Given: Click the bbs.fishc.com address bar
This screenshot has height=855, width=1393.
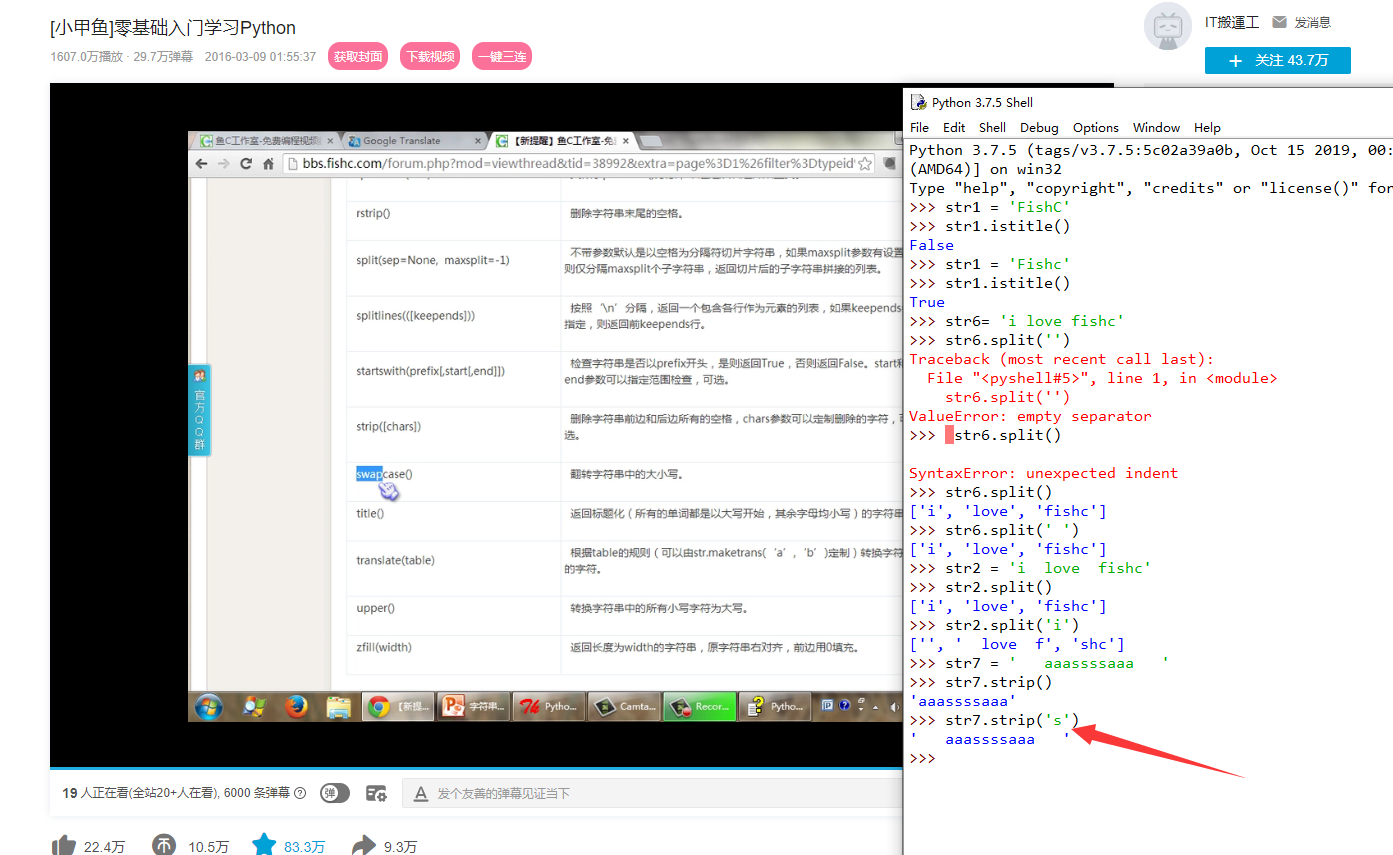Looking at the screenshot, I should point(578,163).
